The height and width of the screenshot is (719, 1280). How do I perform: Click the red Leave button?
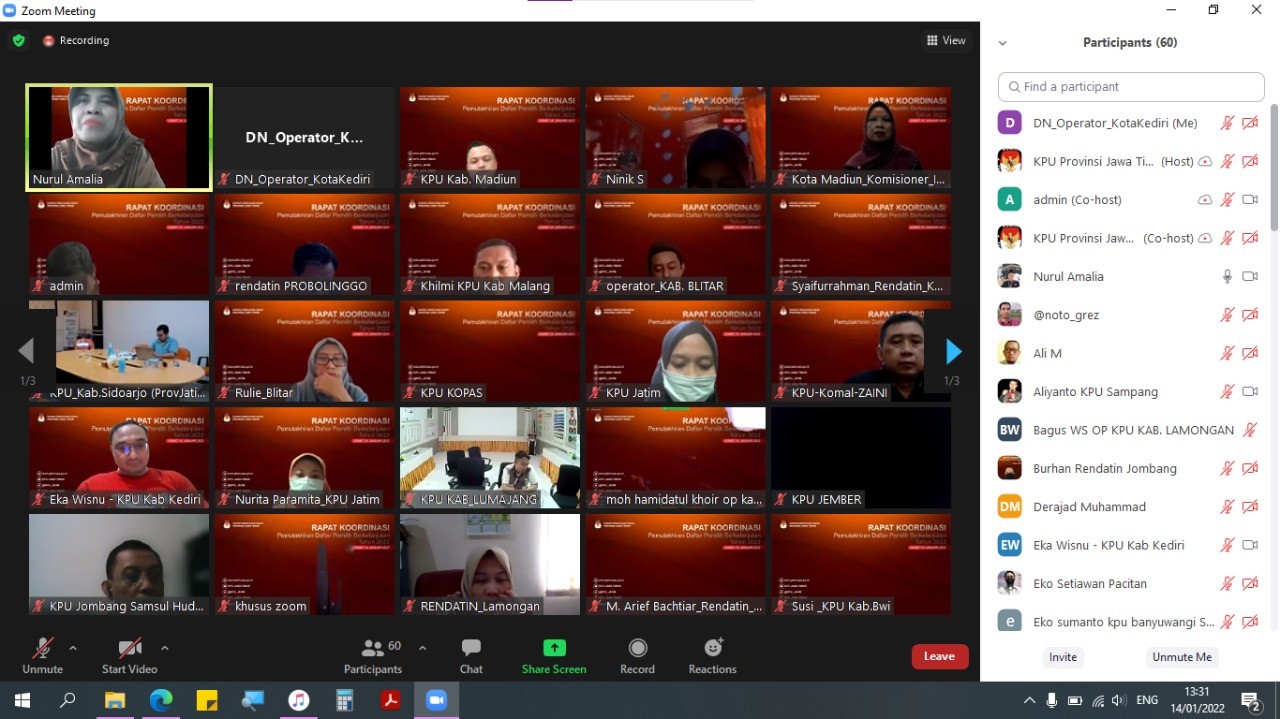click(939, 656)
